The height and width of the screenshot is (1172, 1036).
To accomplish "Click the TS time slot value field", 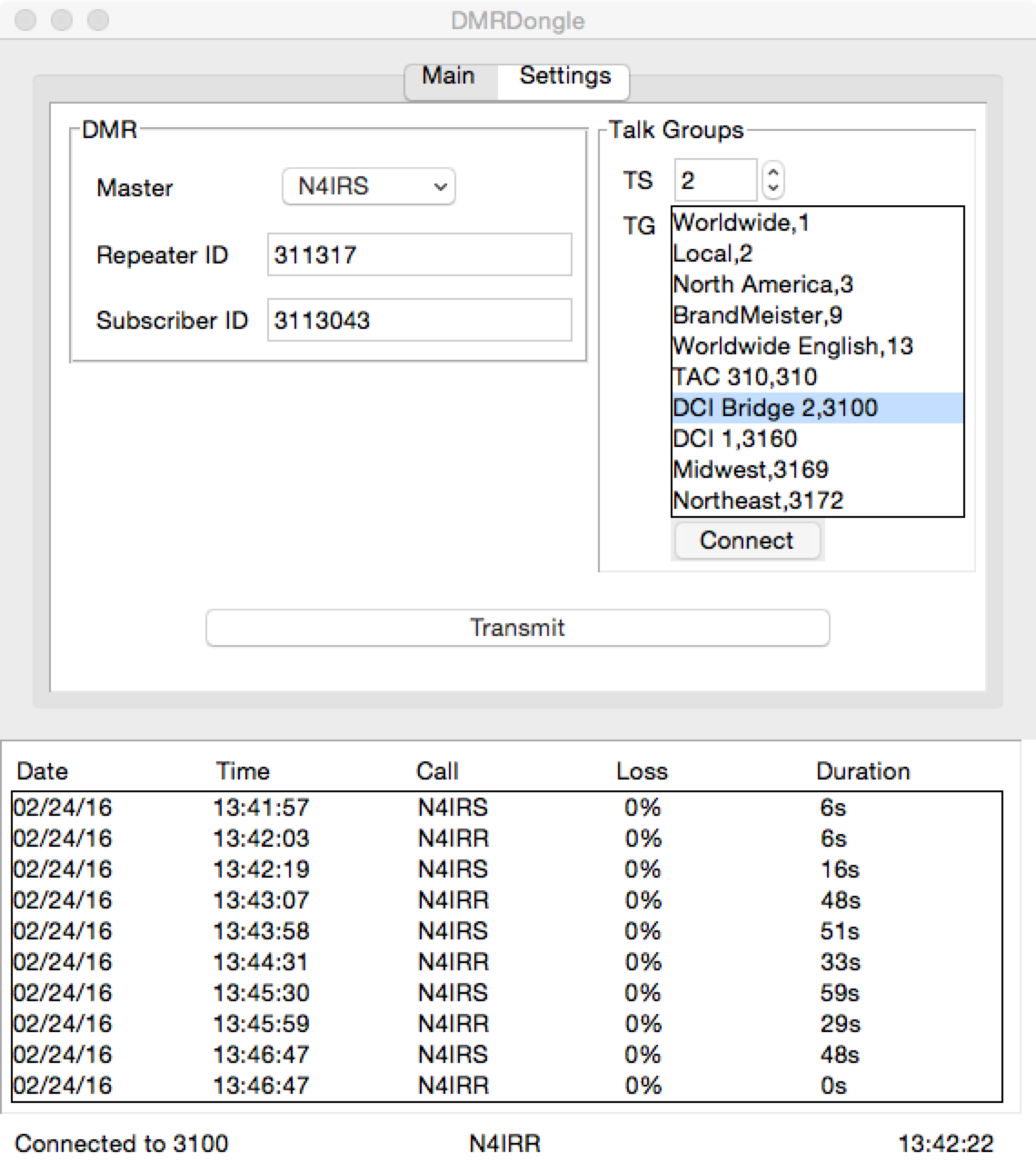I will [x=715, y=180].
